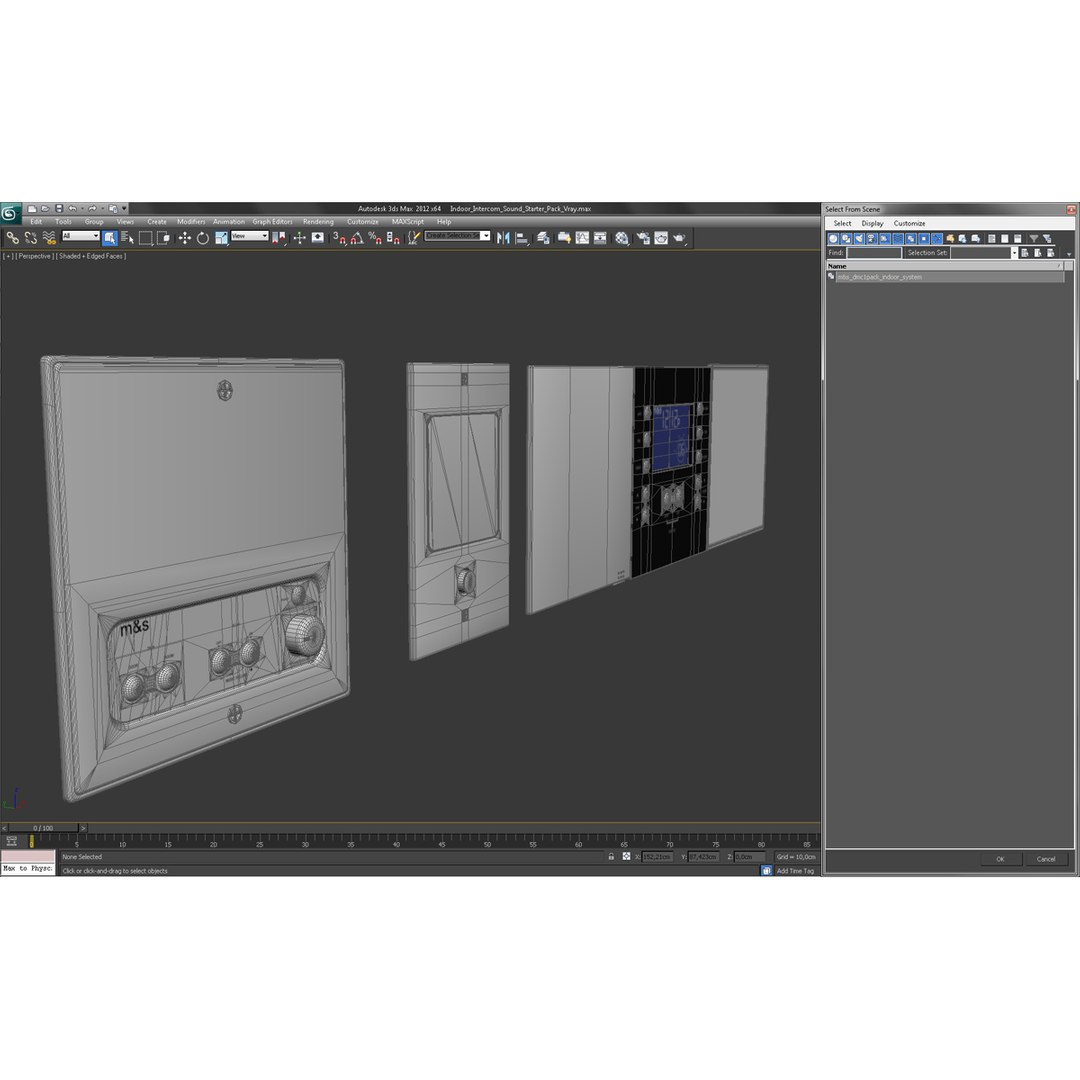The height and width of the screenshot is (1080, 1080).
Task: Open the quick access toolbar customize arrow
Action: click(x=125, y=209)
